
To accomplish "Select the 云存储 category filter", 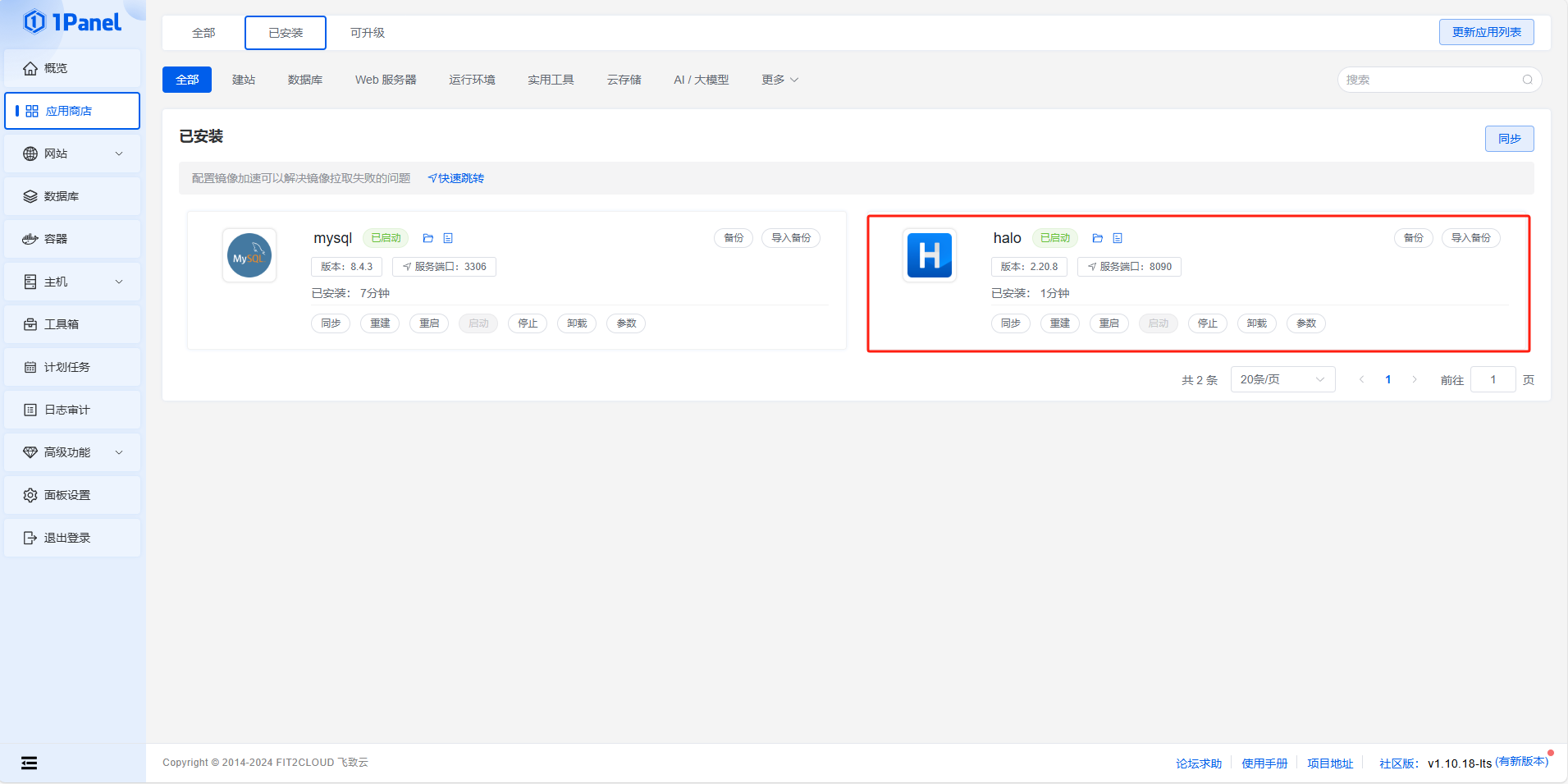I will (624, 80).
